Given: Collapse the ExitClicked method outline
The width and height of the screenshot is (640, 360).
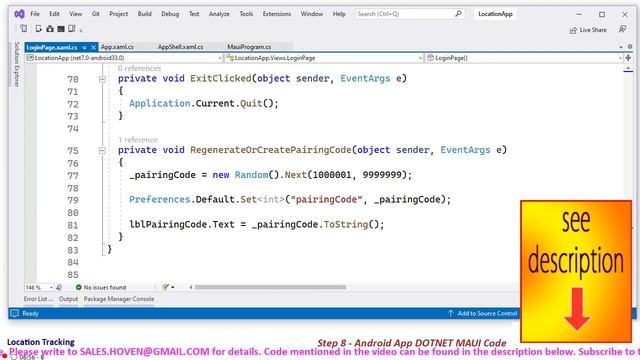Looking at the screenshot, I should (x=102, y=79).
